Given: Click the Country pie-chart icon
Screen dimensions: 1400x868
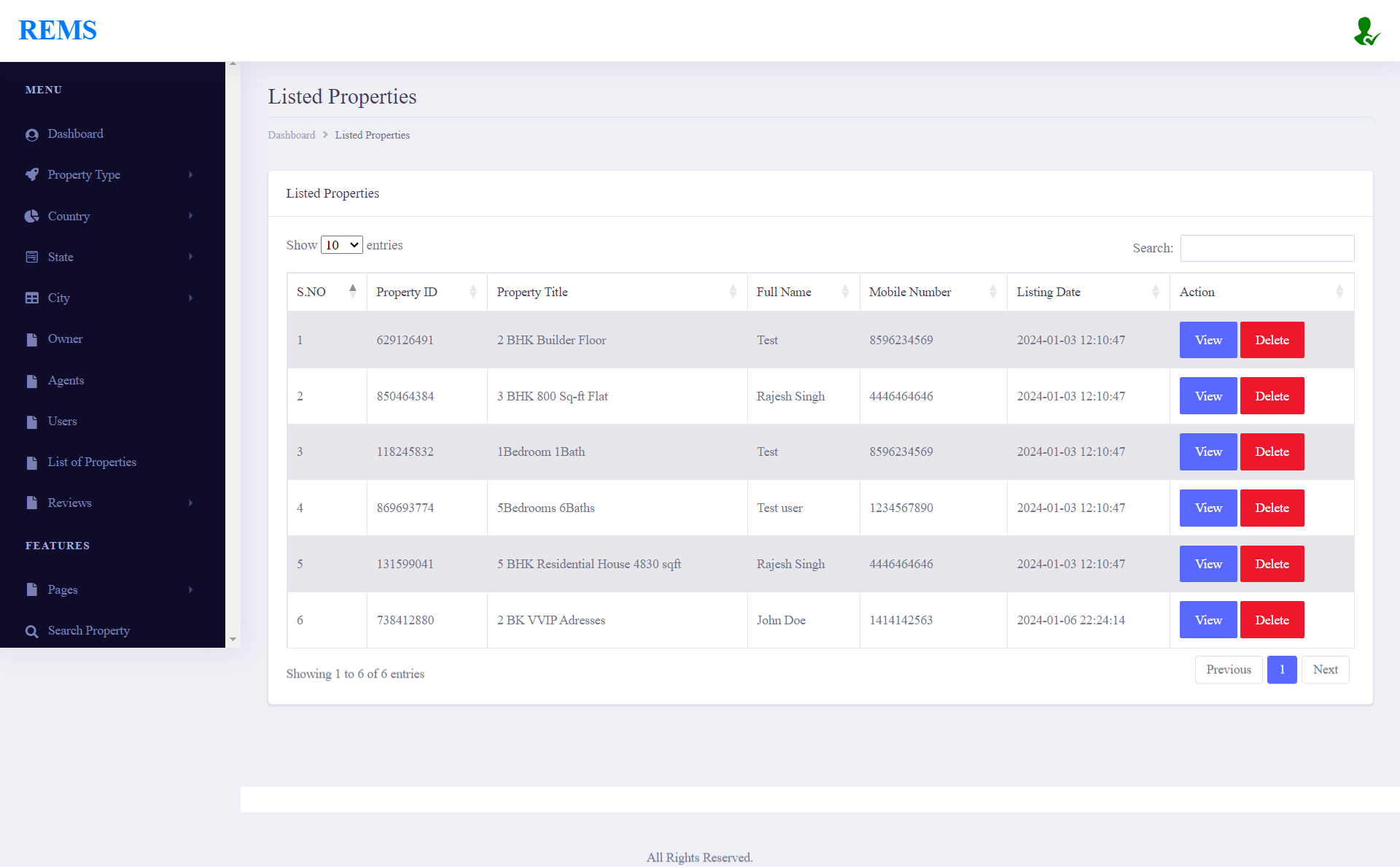Looking at the screenshot, I should [x=31, y=216].
